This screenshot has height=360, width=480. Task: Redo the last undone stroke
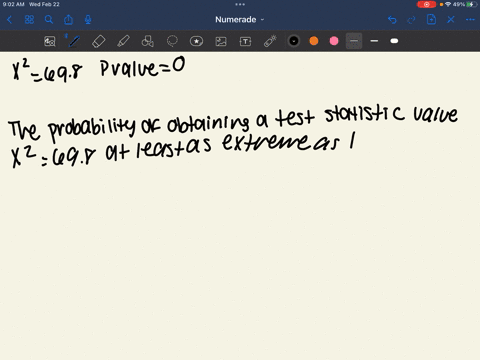click(x=412, y=20)
